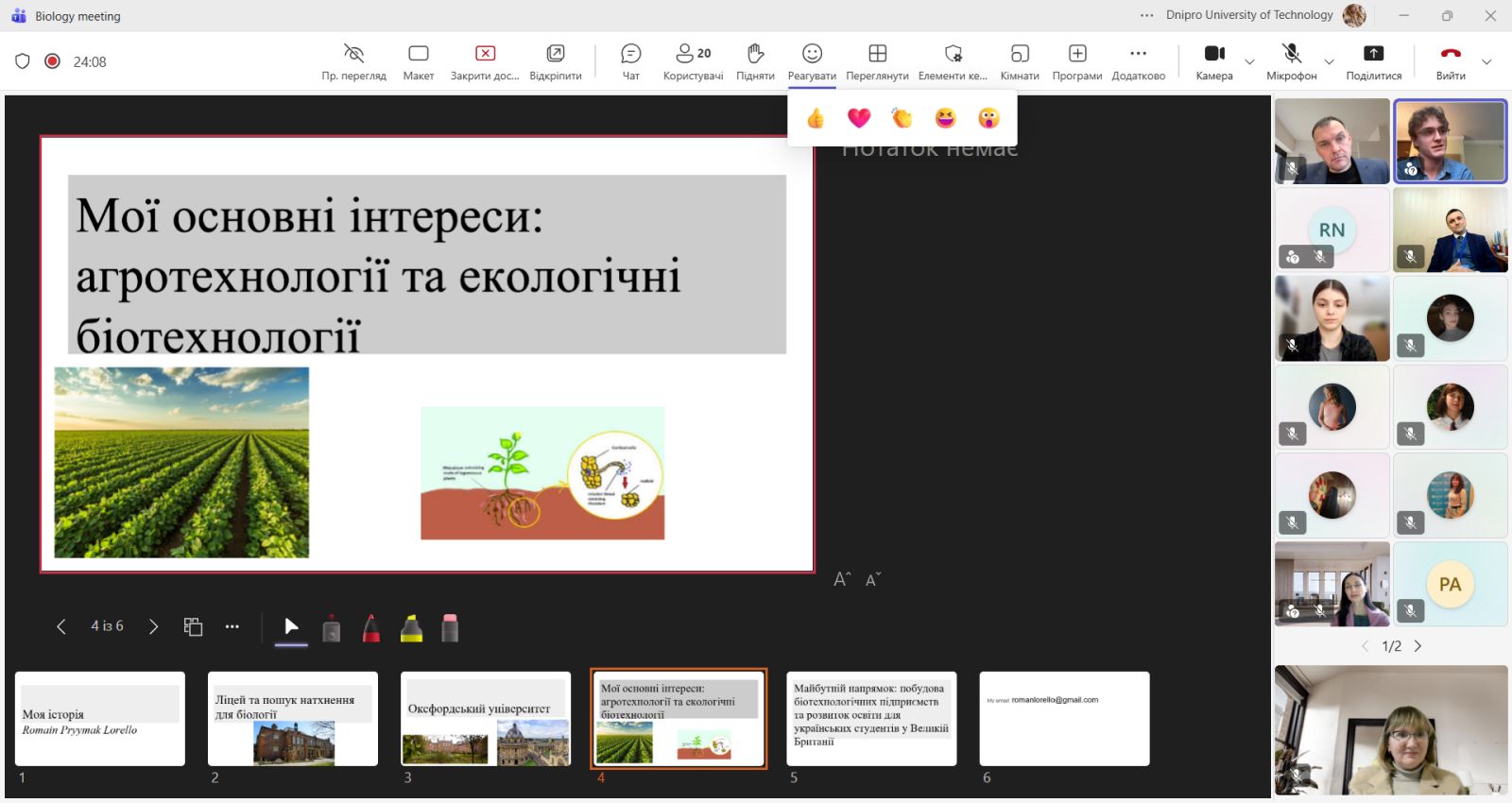Viewport: 1512px width, 803px height.
Task: Raise hand with the Підняти icon
Action: click(x=755, y=61)
